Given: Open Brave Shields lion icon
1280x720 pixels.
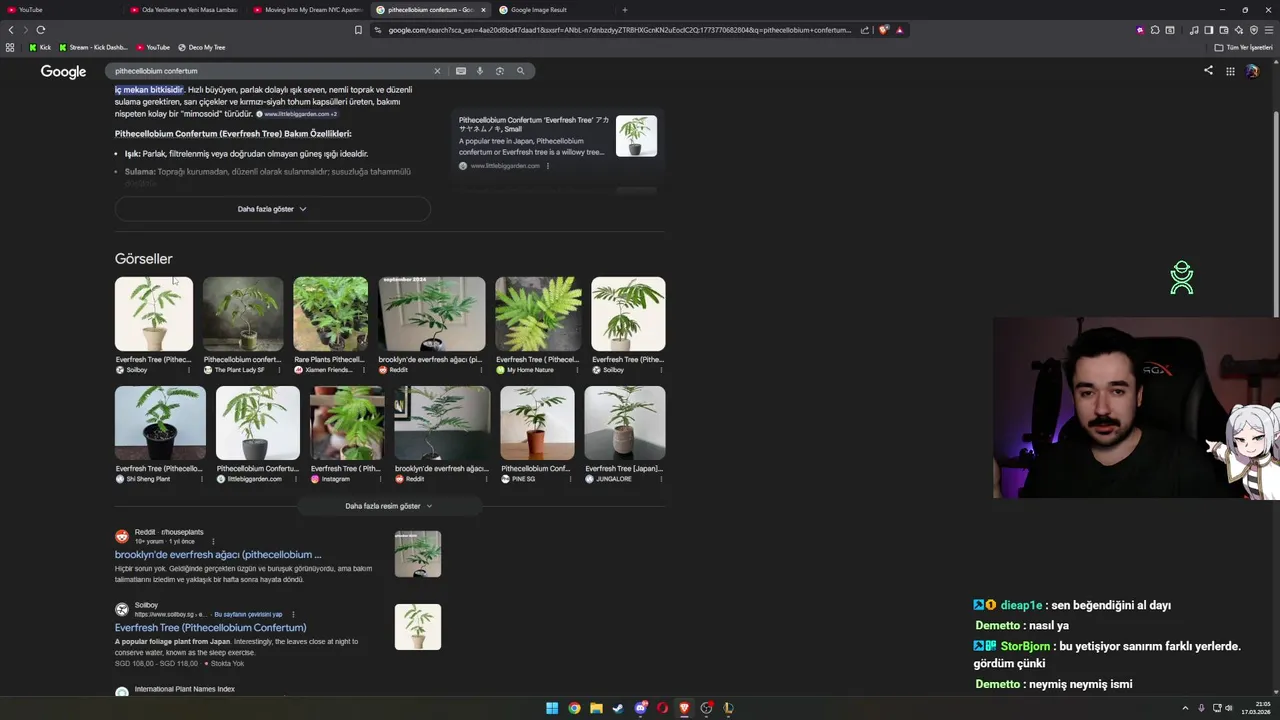Looking at the screenshot, I should [883, 30].
